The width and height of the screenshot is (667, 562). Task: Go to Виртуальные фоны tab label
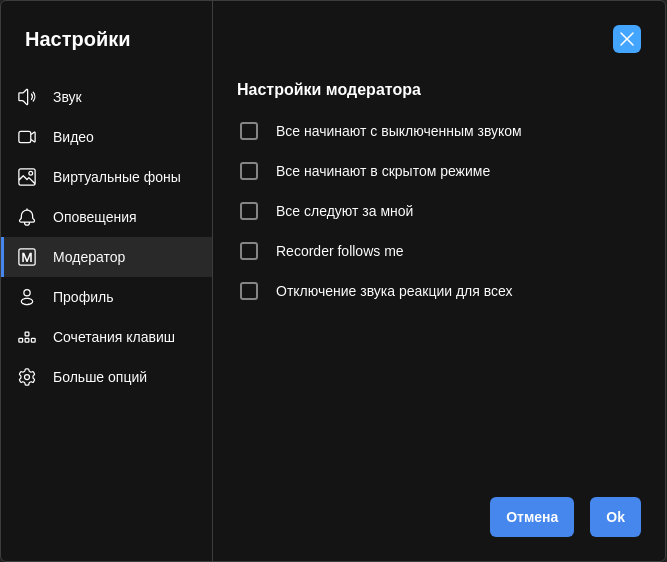tap(117, 177)
